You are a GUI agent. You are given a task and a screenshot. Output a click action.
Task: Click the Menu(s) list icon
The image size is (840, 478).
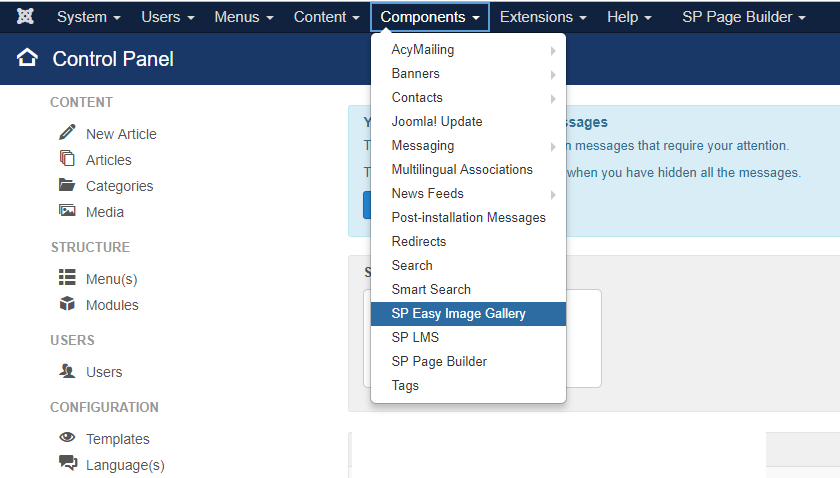point(67,278)
